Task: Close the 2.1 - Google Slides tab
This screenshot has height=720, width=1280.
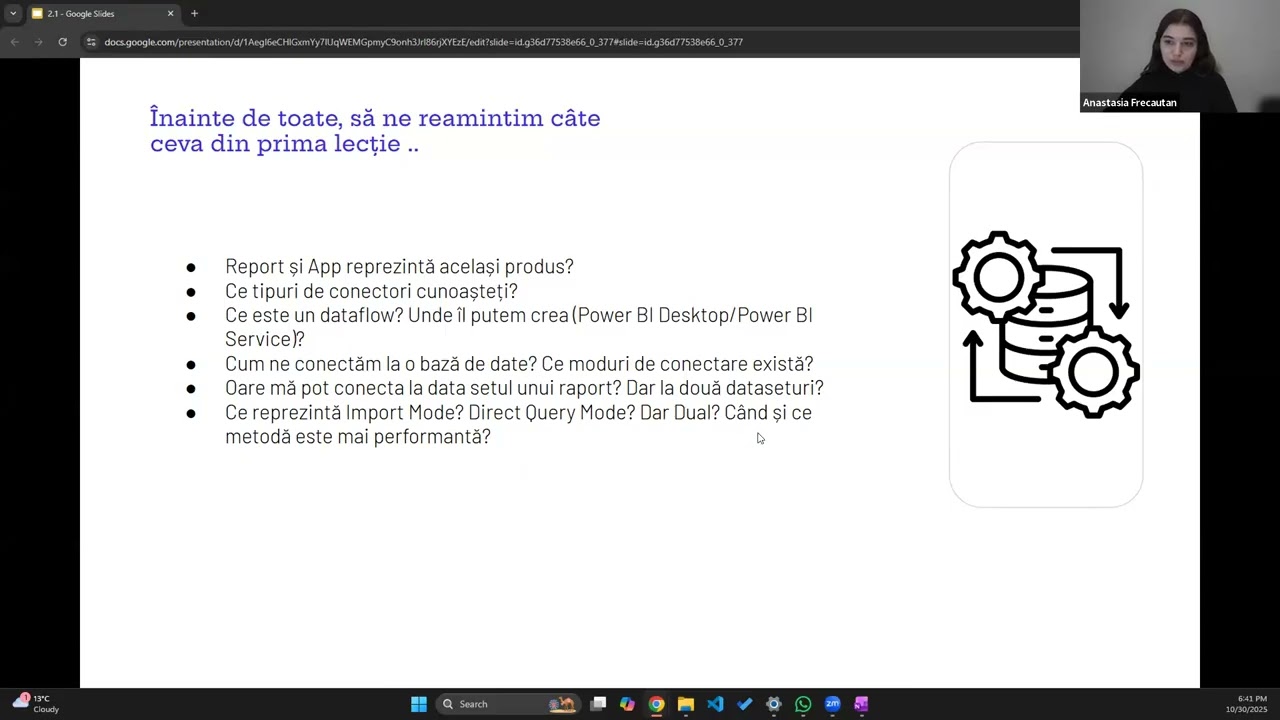Action: (x=170, y=13)
